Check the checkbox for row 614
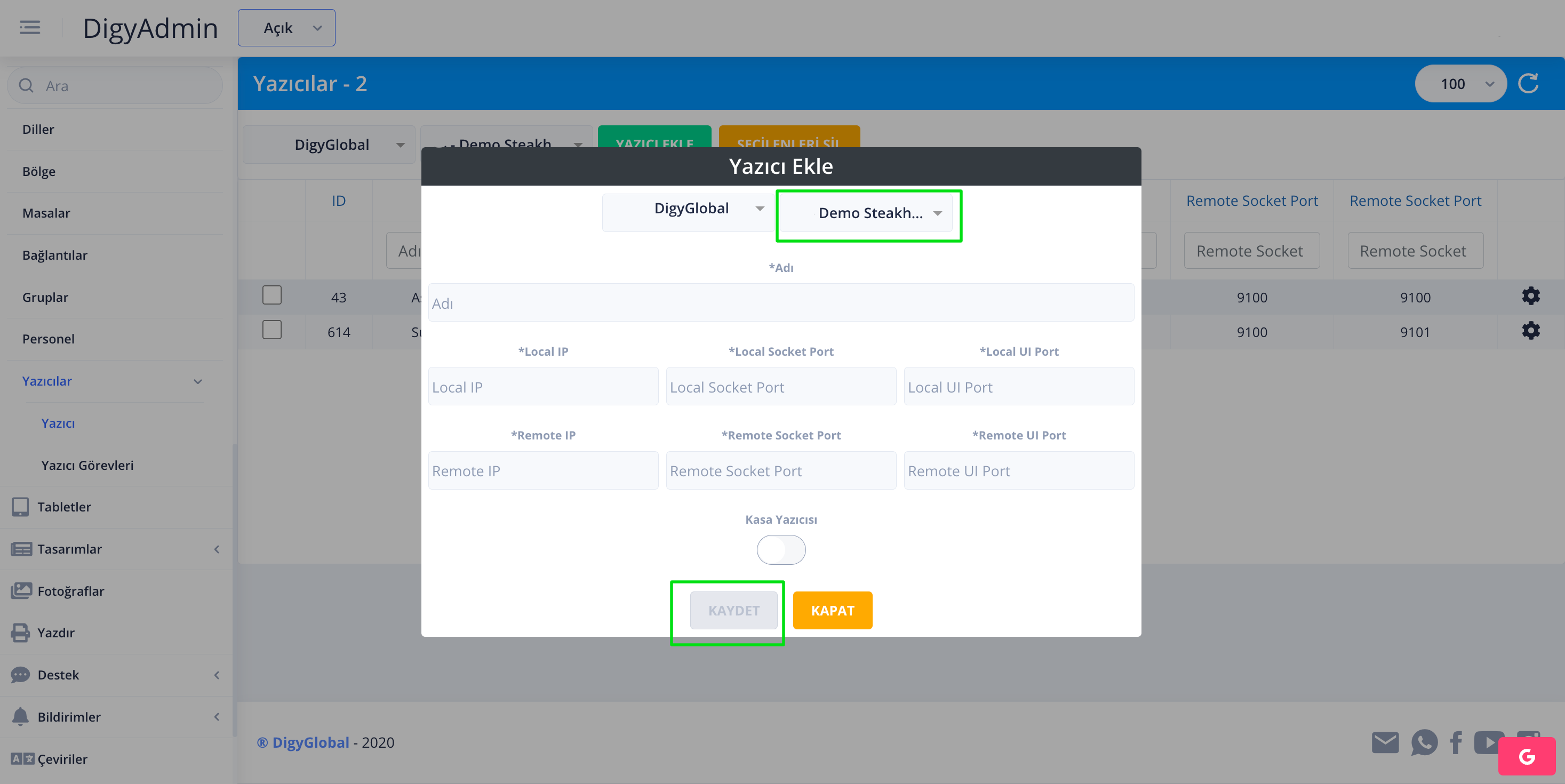 (x=272, y=330)
